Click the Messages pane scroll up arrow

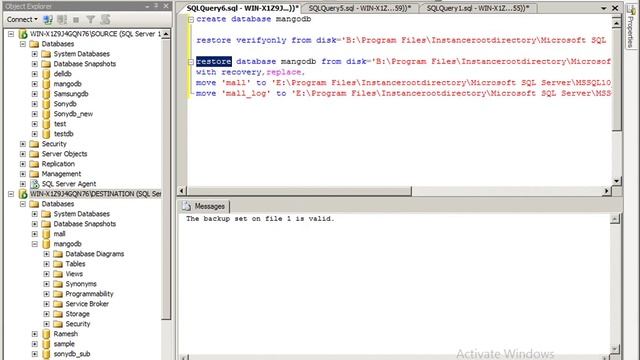615,220
